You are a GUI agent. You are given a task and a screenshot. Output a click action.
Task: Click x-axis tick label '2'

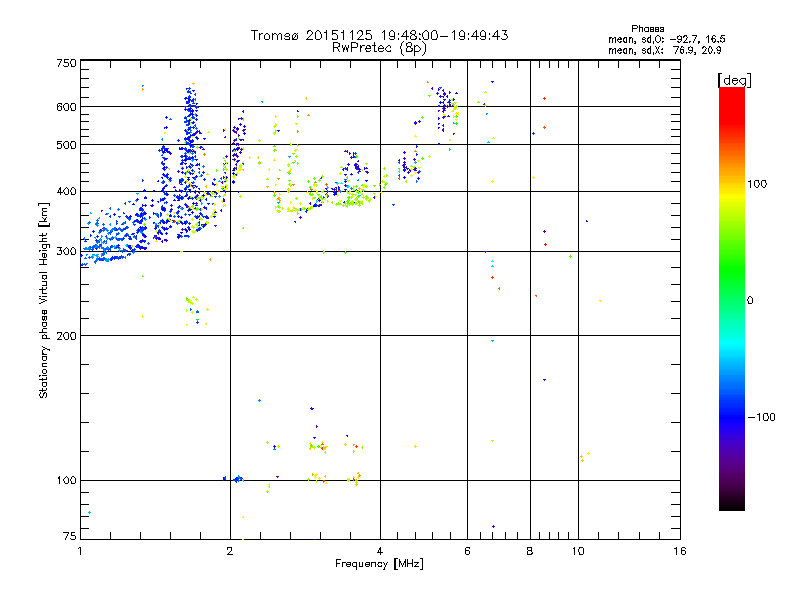tap(230, 551)
